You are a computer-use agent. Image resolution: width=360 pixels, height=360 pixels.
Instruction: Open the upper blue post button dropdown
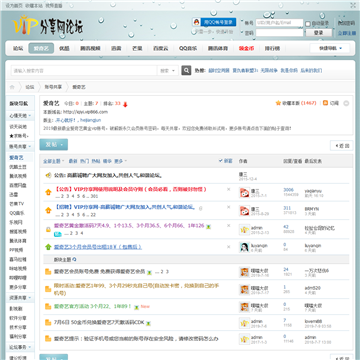click(54, 145)
